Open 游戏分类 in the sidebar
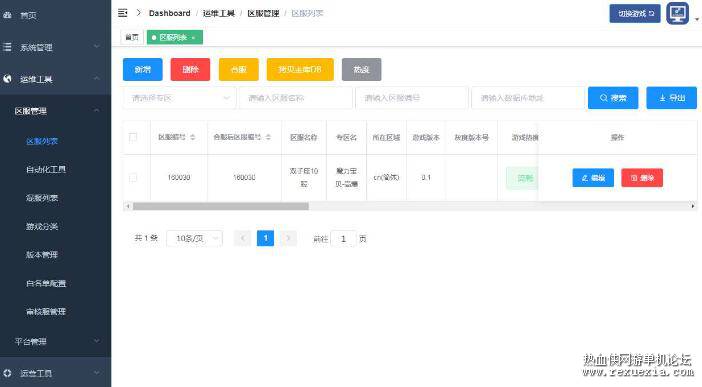This screenshot has width=702, height=387. [x=42, y=226]
